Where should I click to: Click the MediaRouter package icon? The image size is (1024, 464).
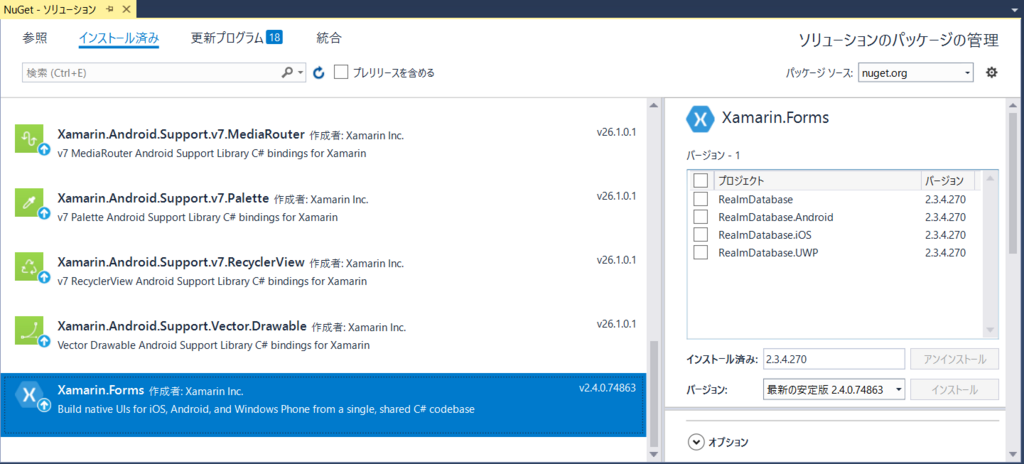tap(29, 139)
